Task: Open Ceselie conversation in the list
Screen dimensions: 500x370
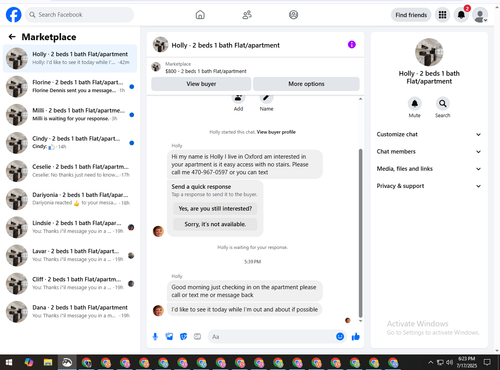Action: coord(70,171)
